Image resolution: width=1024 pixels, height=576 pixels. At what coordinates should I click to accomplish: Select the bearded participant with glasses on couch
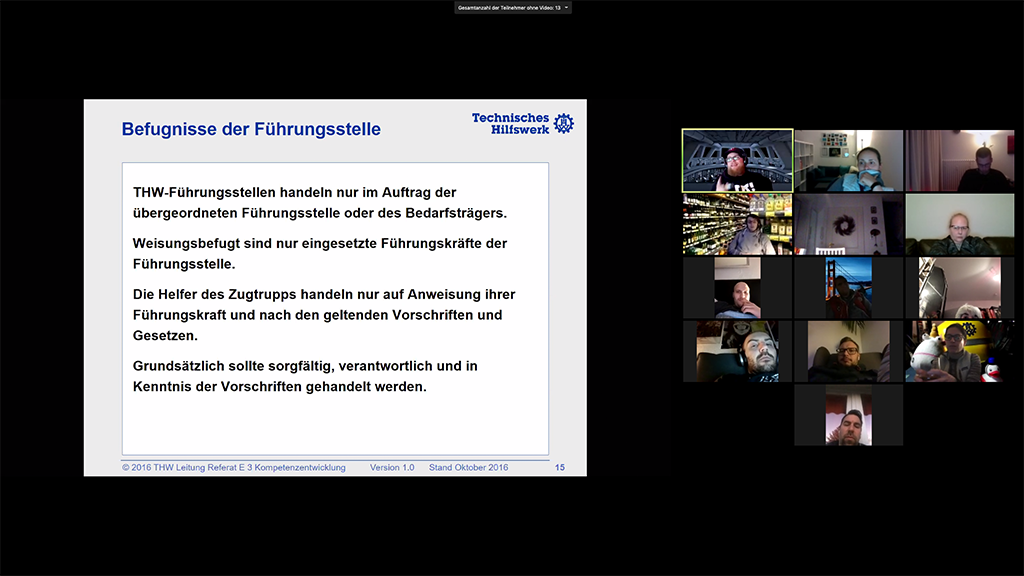(848, 351)
